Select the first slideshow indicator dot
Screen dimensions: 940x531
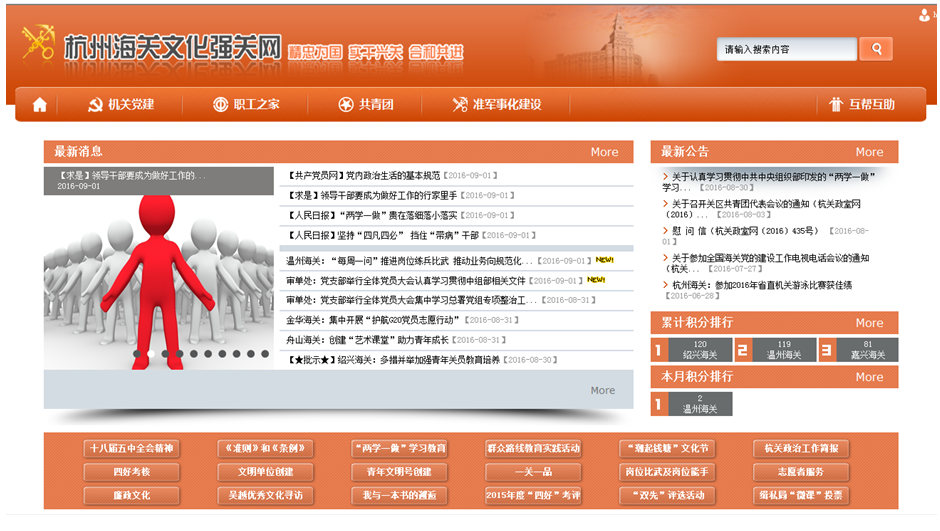point(137,354)
